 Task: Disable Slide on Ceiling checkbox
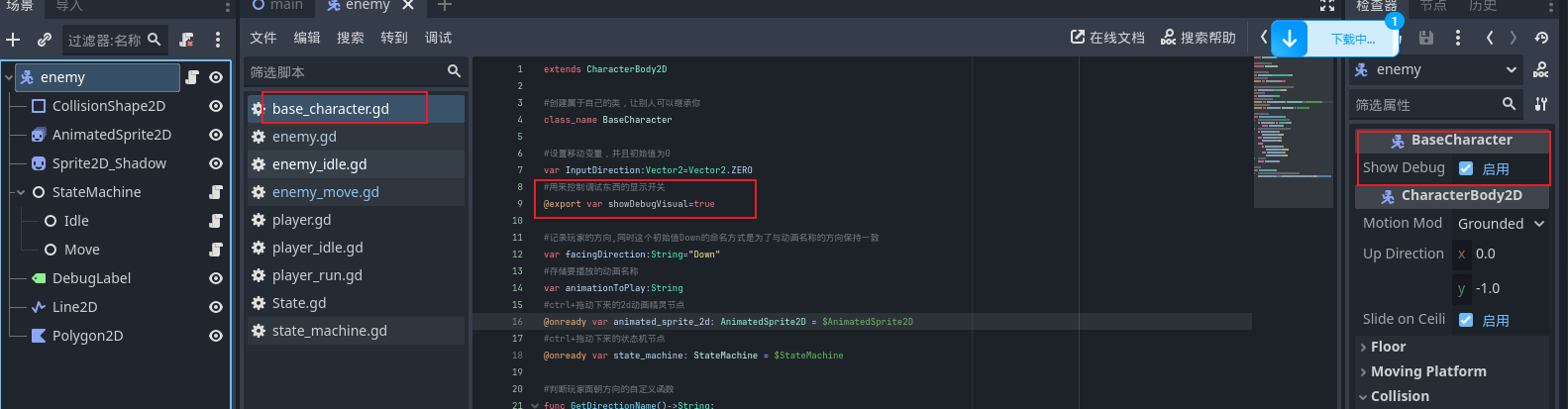click(x=1466, y=320)
